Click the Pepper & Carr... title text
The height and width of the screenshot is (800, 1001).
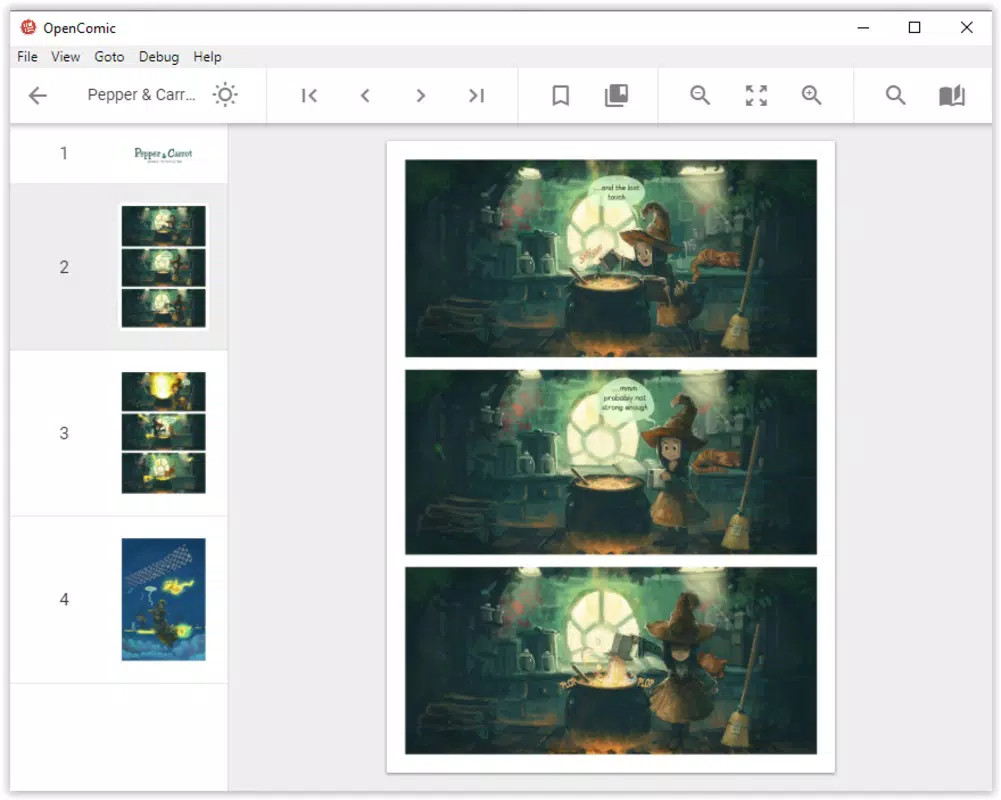tap(141, 95)
